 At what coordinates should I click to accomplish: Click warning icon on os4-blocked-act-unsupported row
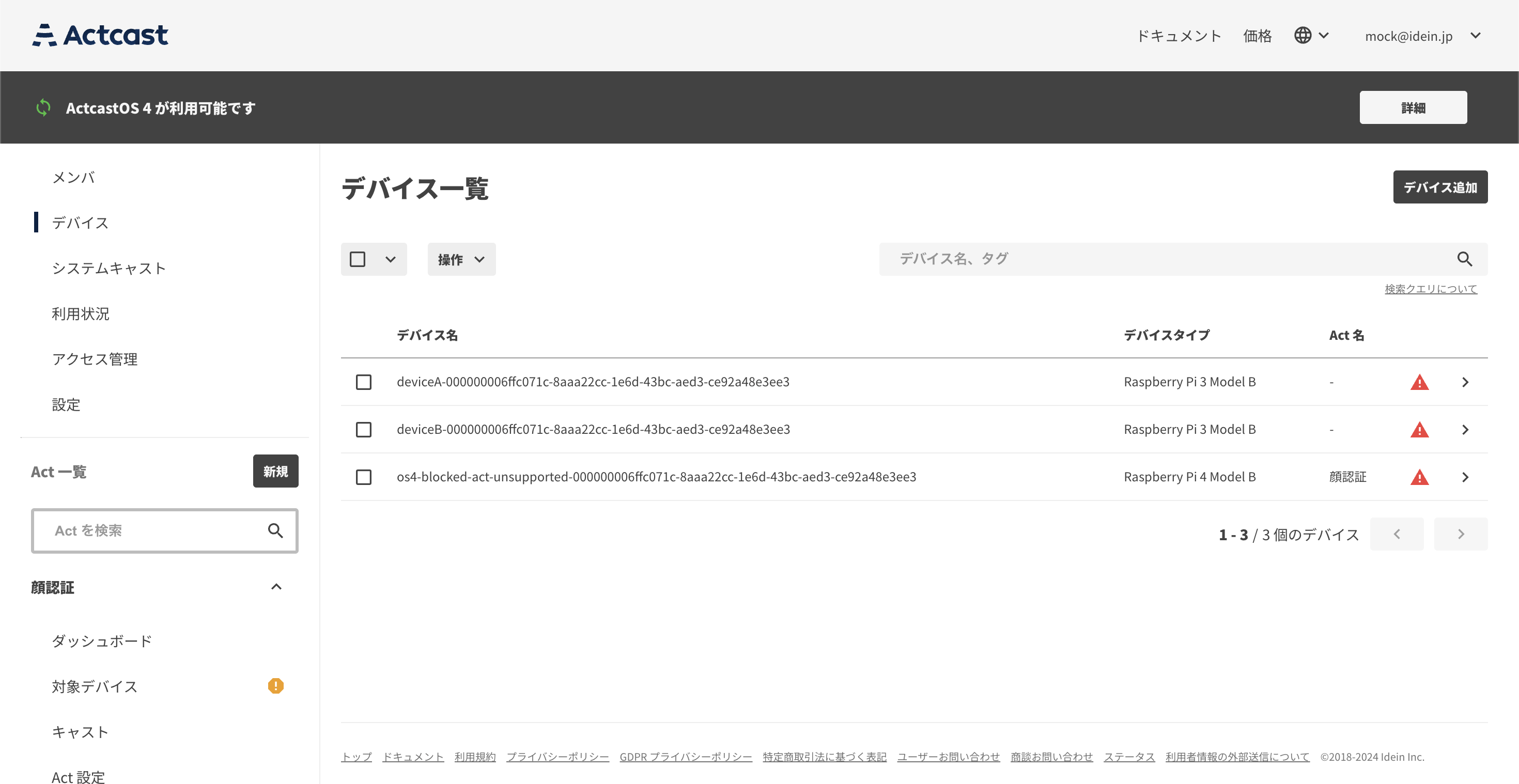pos(1419,477)
